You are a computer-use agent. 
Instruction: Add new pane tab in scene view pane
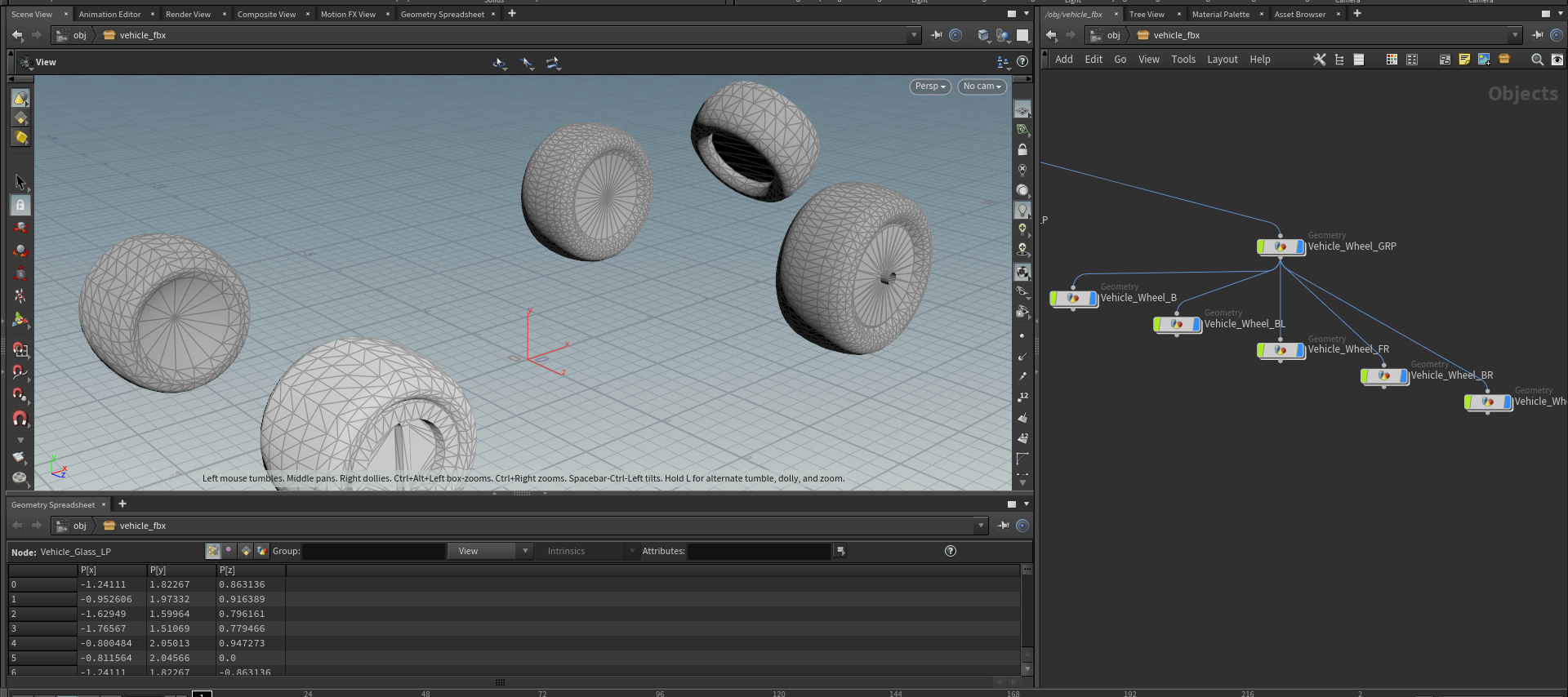coord(512,14)
